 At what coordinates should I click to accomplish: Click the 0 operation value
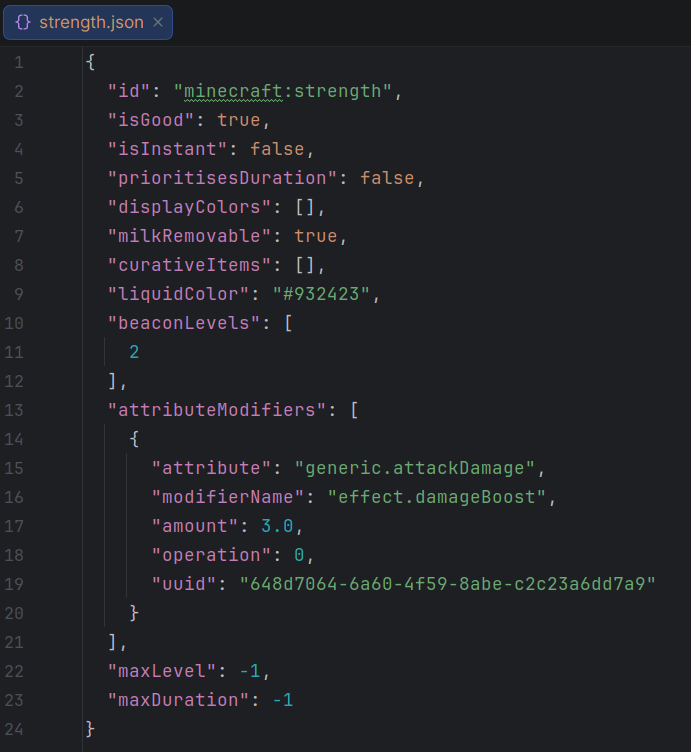299,555
